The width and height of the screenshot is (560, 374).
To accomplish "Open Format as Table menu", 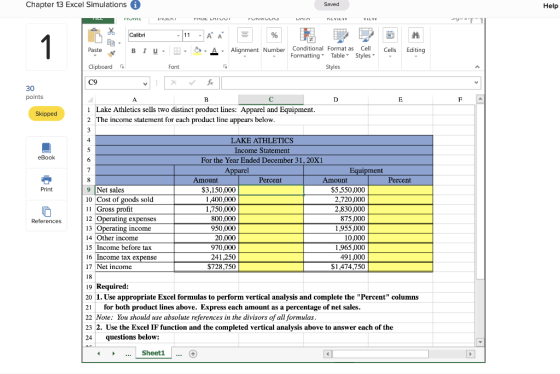I will point(340,43).
